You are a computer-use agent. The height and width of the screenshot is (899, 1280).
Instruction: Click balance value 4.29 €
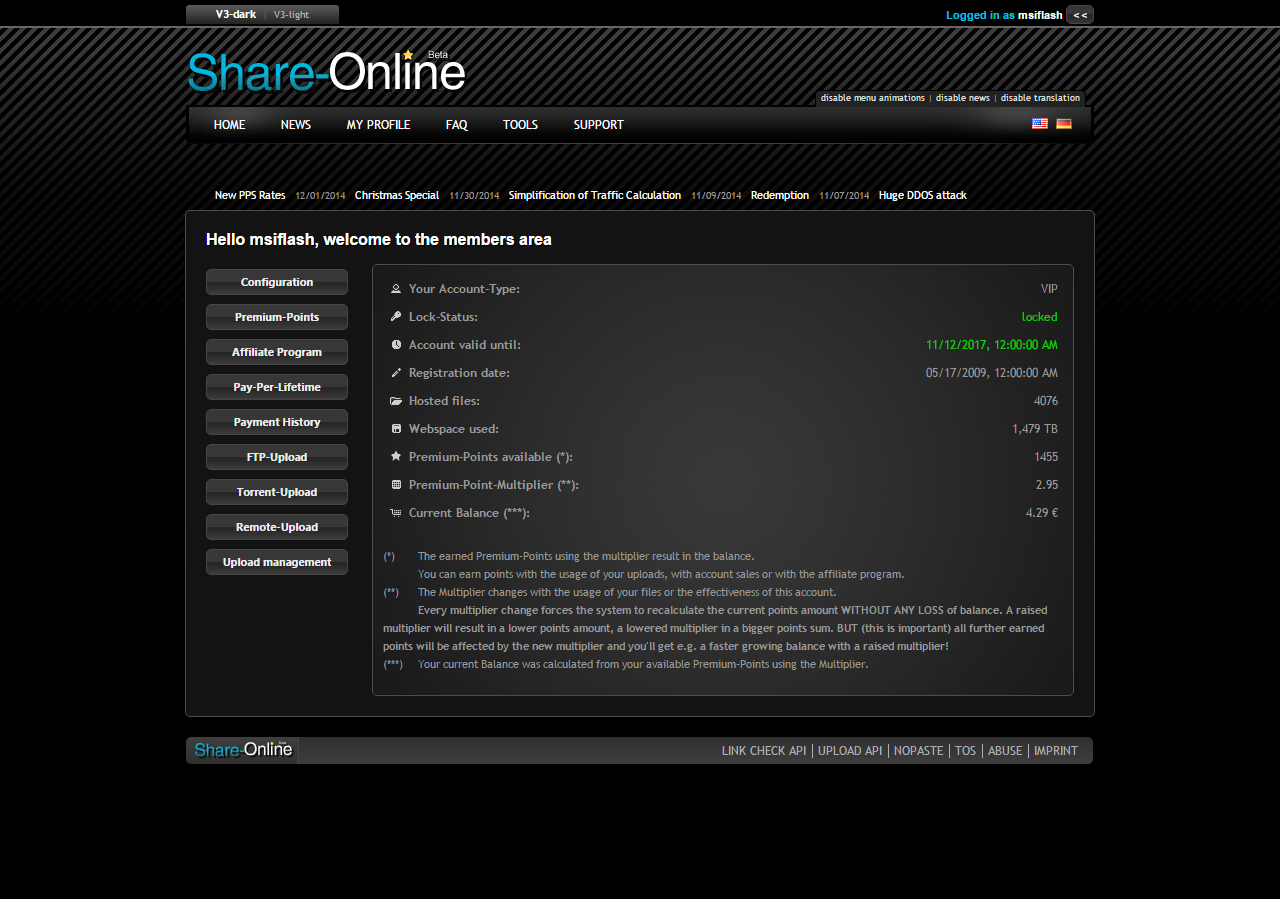1042,513
